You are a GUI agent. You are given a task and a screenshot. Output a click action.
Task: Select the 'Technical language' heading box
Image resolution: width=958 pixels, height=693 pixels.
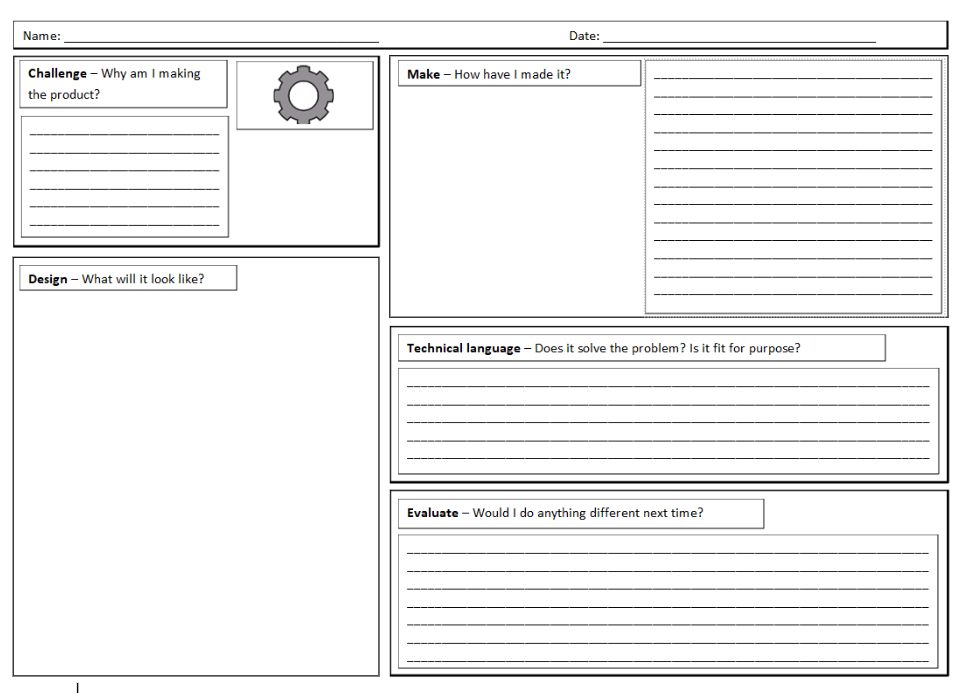click(x=637, y=348)
